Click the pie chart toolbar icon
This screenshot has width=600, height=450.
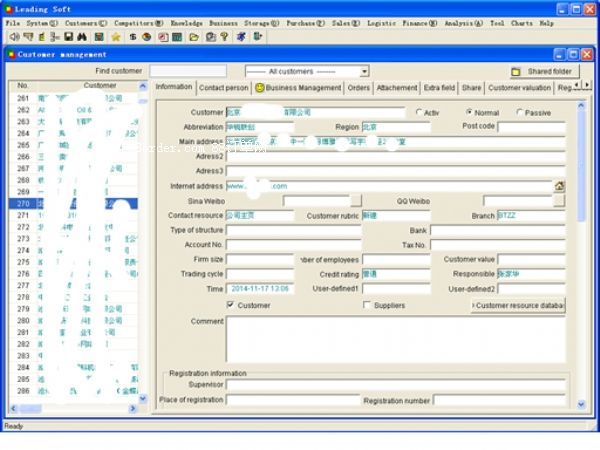tap(146, 37)
